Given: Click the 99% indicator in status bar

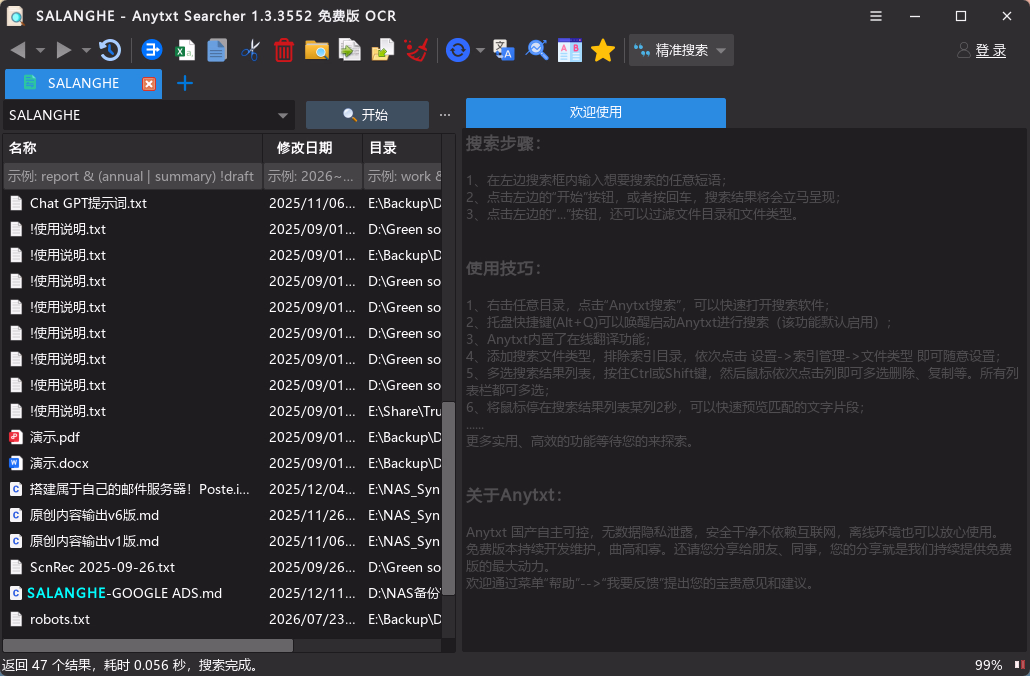Looking at the screenshot, I should pos(988,665).
